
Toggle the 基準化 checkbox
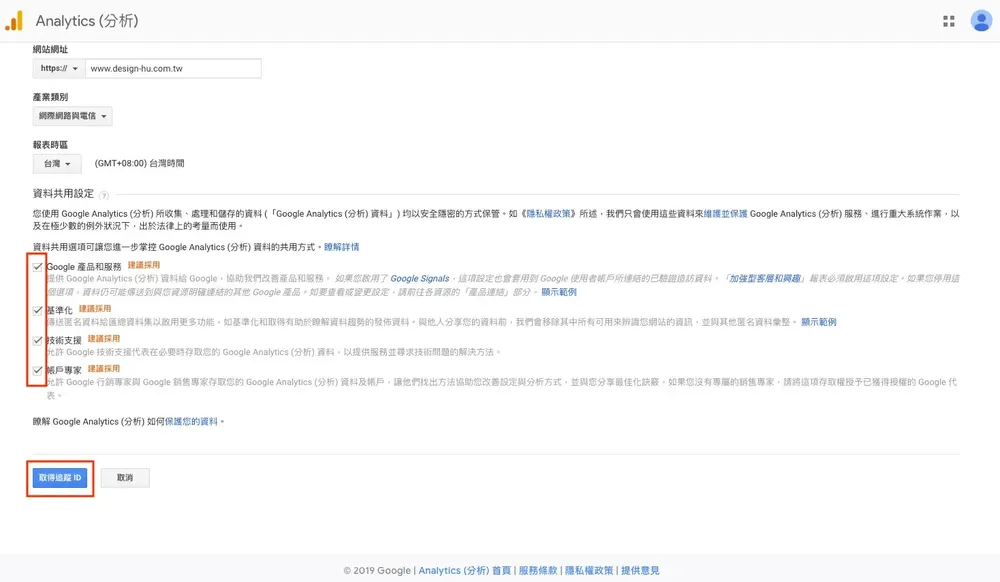38,310
